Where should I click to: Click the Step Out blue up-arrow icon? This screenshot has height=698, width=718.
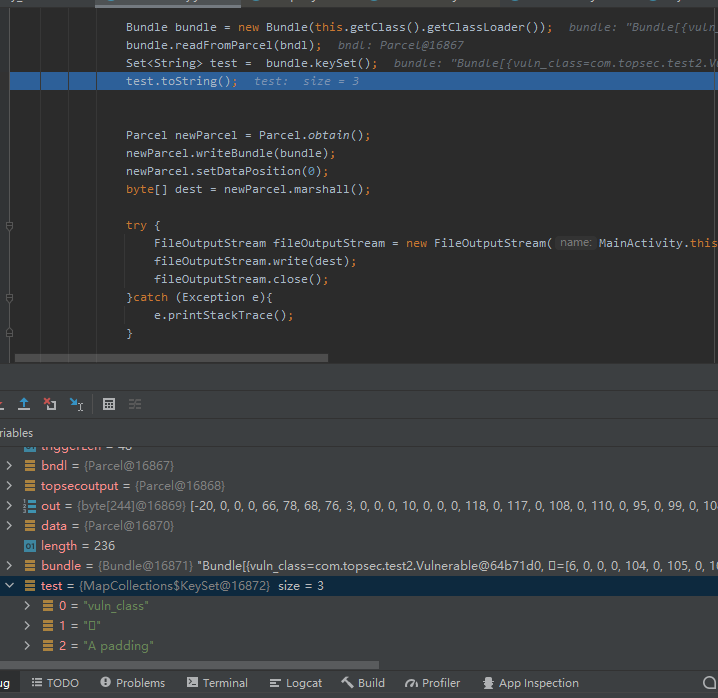point(24,404)
